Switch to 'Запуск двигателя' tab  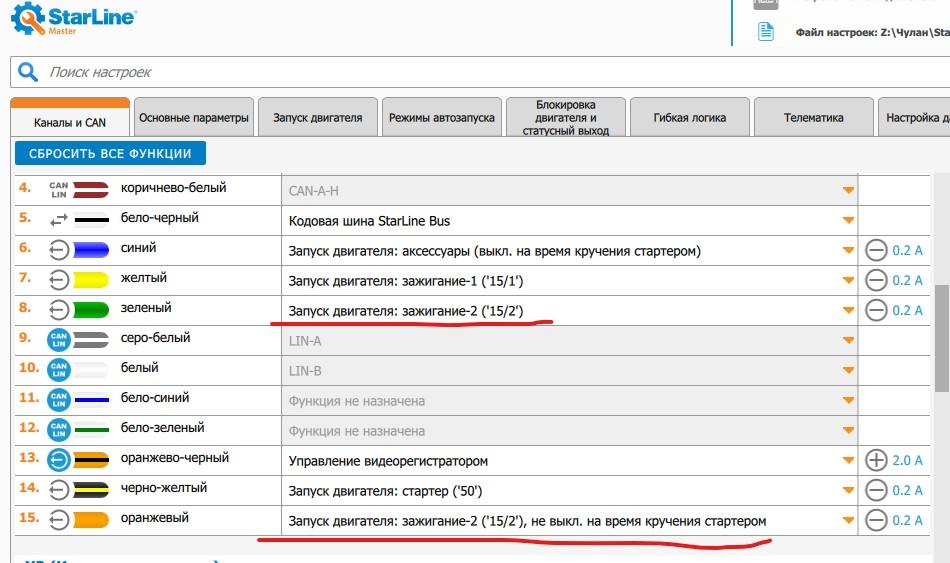pos(317,118)
